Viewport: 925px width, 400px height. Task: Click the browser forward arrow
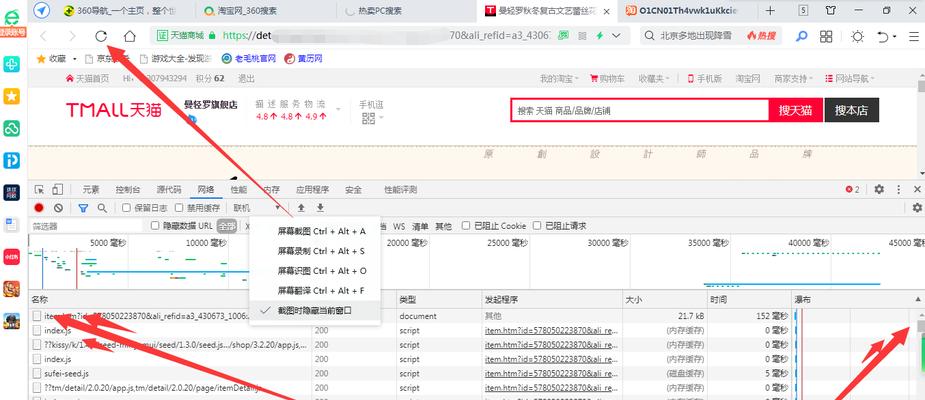click(x=72, y=37)
